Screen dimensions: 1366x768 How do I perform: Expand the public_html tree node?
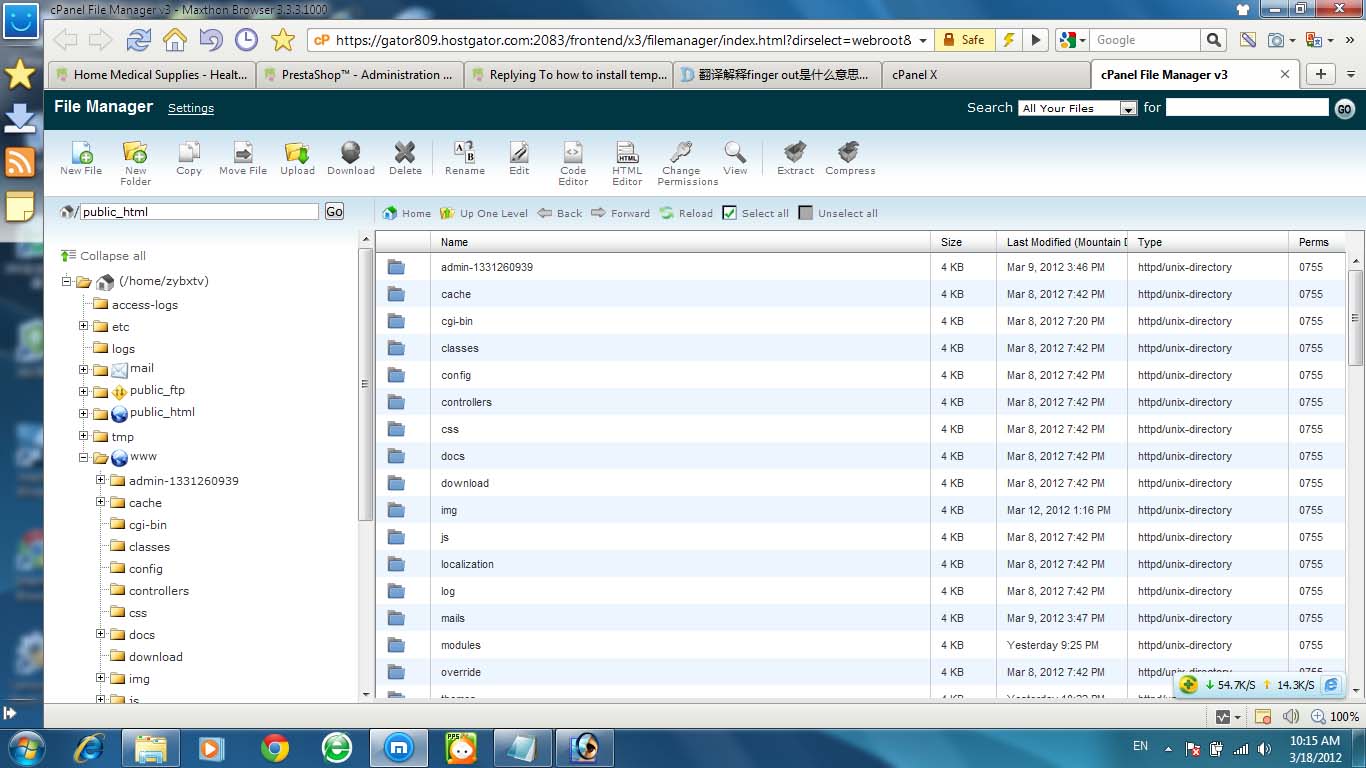84,413
